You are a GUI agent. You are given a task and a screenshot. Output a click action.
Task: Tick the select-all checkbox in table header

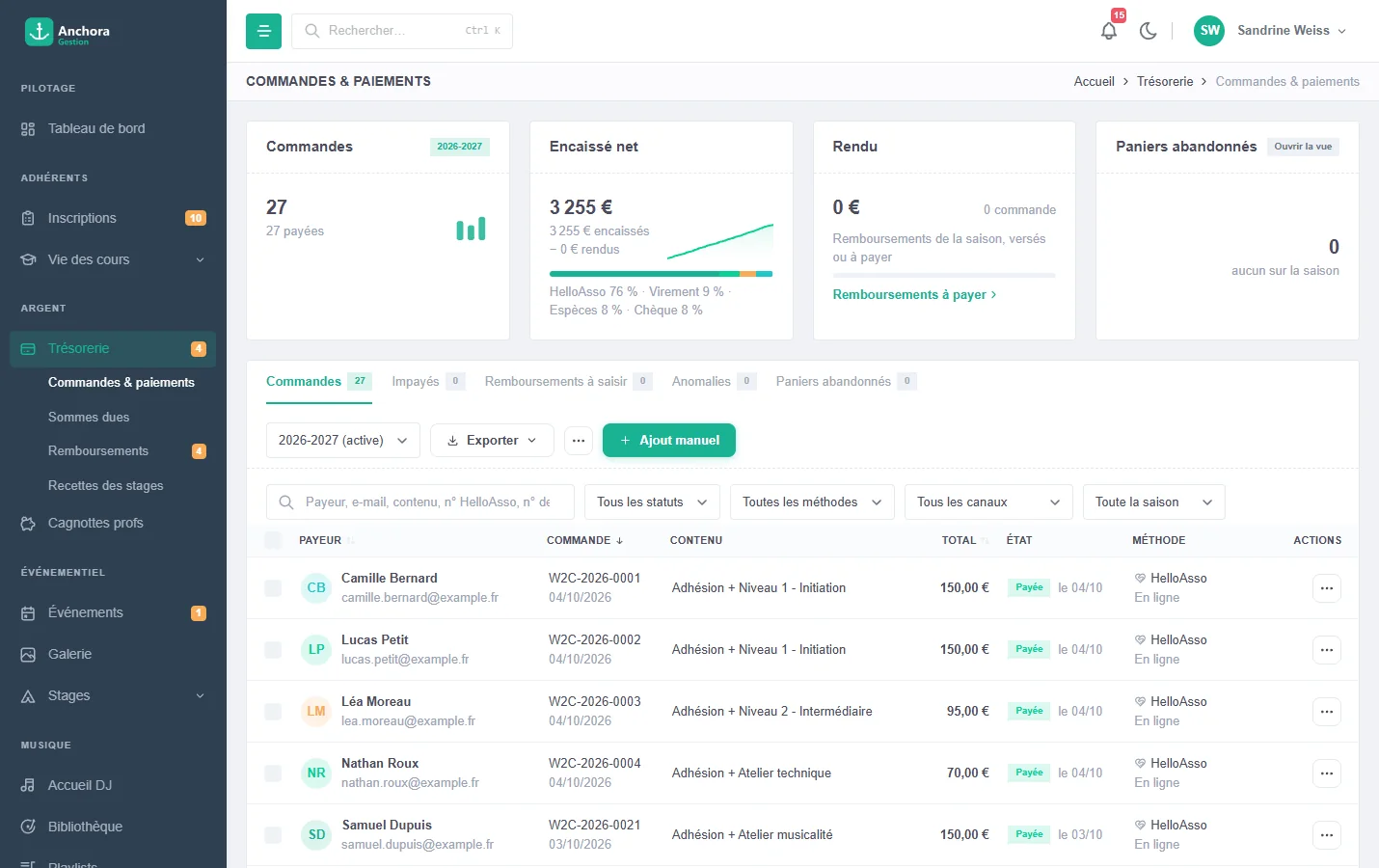click(x=273, y=540)
